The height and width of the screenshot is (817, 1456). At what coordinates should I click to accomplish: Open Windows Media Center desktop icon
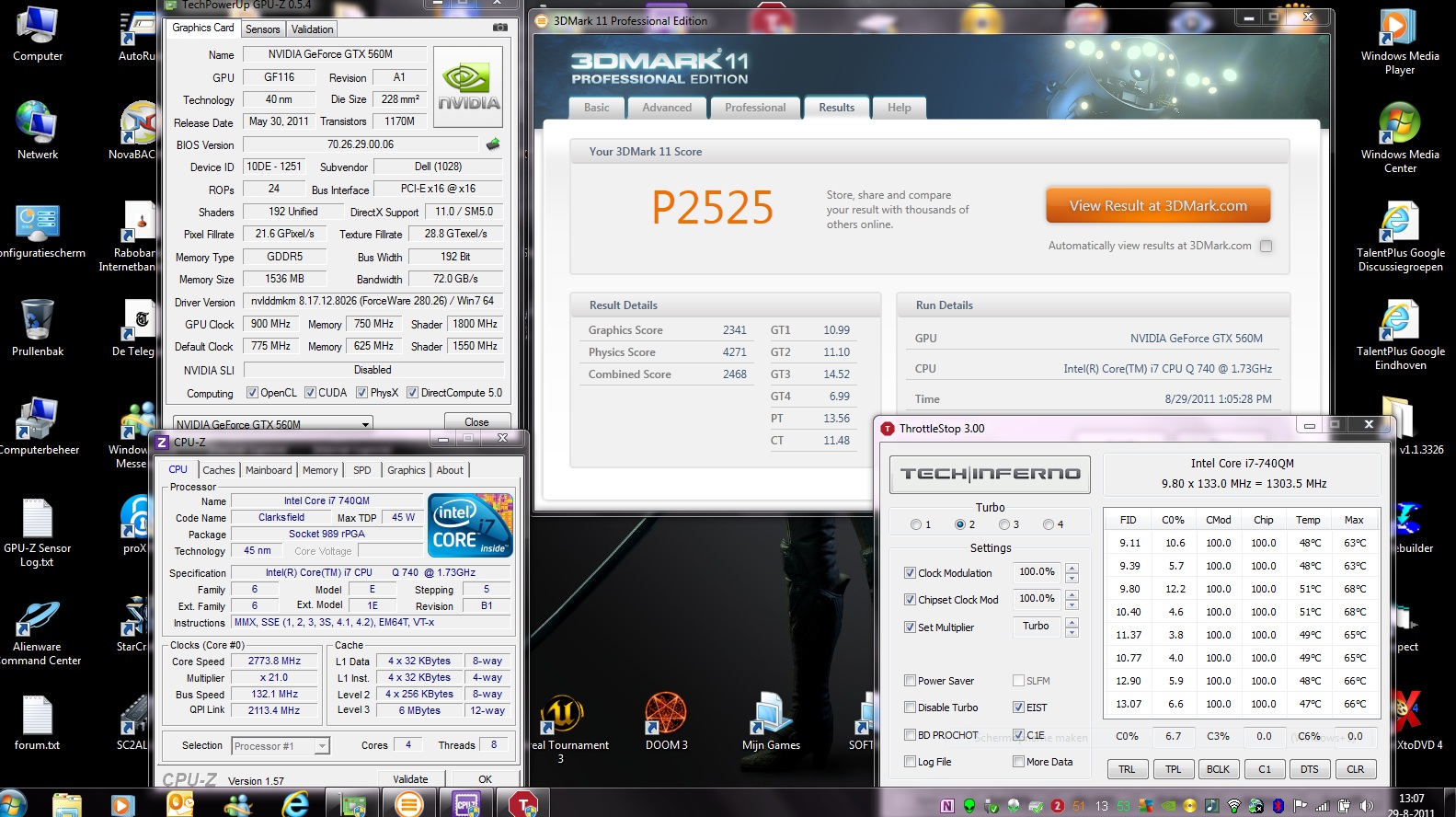point(1400,138)
